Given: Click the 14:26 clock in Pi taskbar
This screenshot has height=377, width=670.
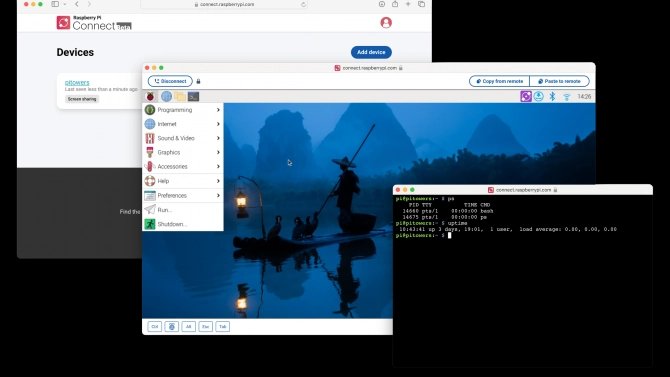Looking at the screenshot, I should [584, 97].
